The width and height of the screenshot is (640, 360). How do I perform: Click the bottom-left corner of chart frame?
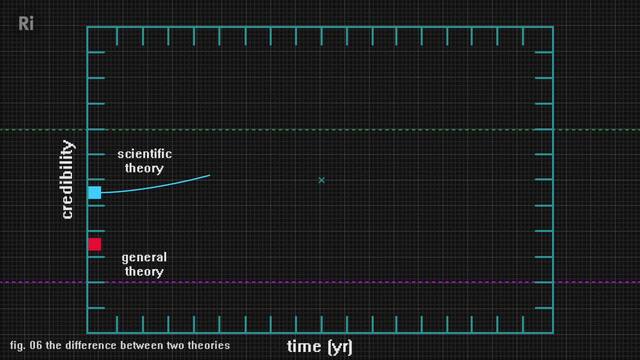88,333
